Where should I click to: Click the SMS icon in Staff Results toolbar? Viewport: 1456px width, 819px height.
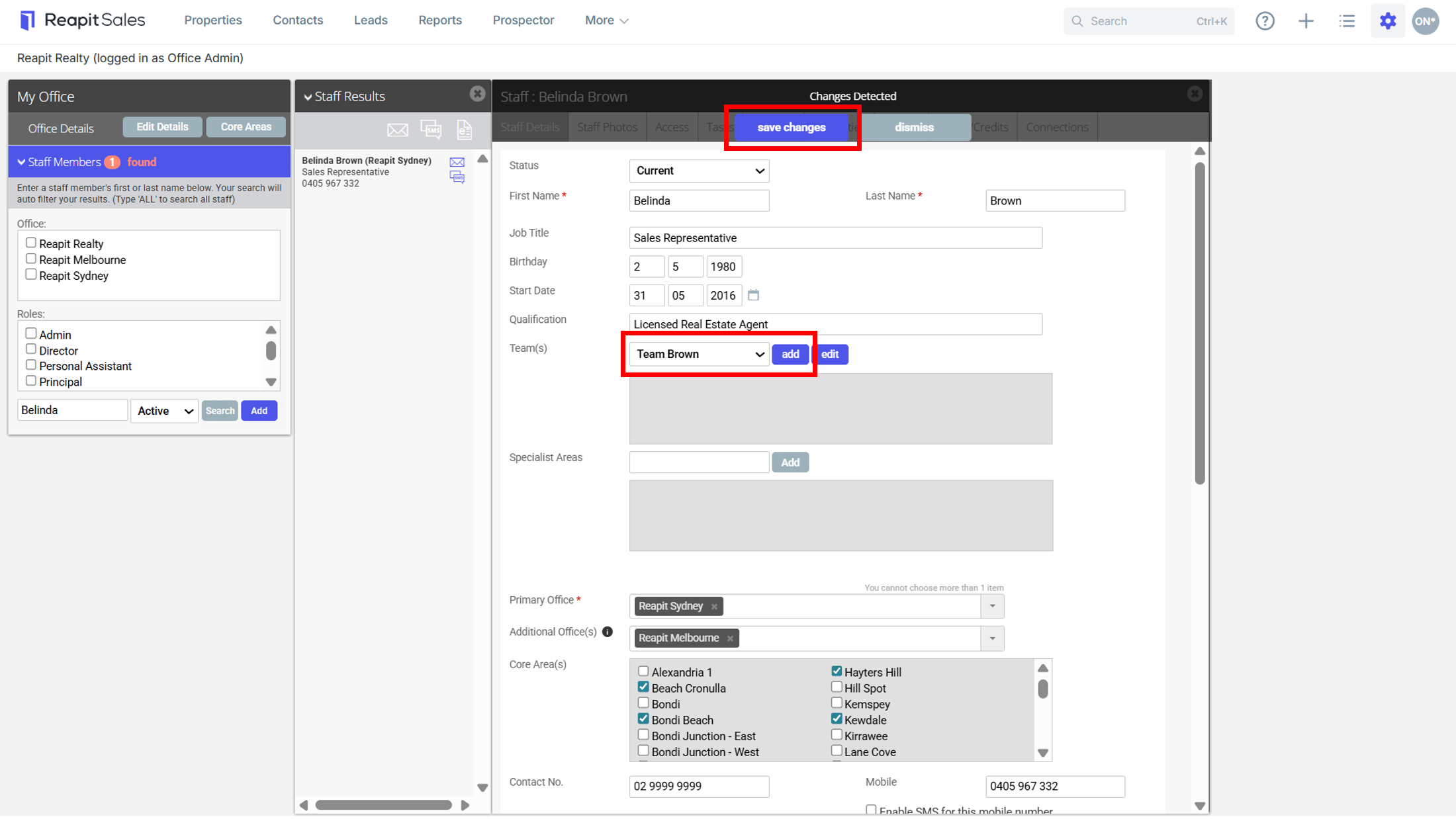431,130
